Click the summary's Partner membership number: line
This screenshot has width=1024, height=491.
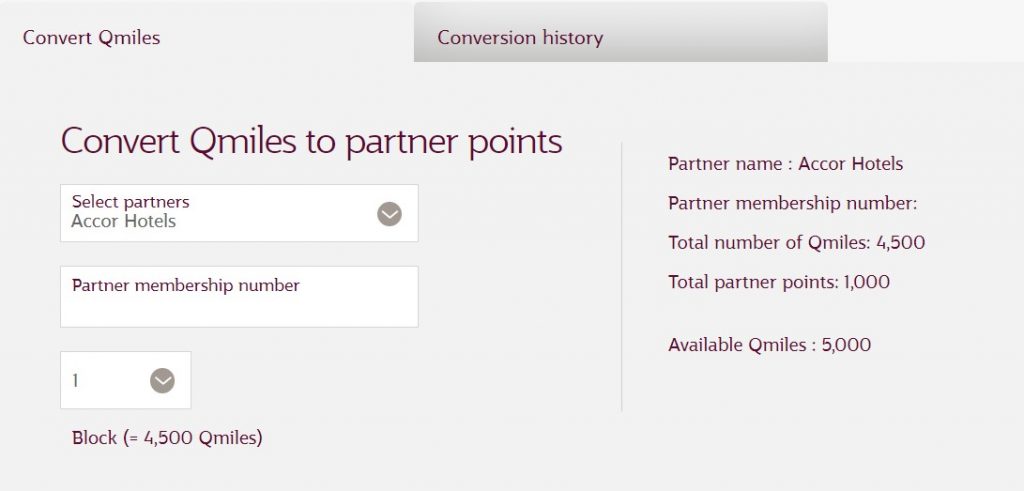[x=793, y=204]
